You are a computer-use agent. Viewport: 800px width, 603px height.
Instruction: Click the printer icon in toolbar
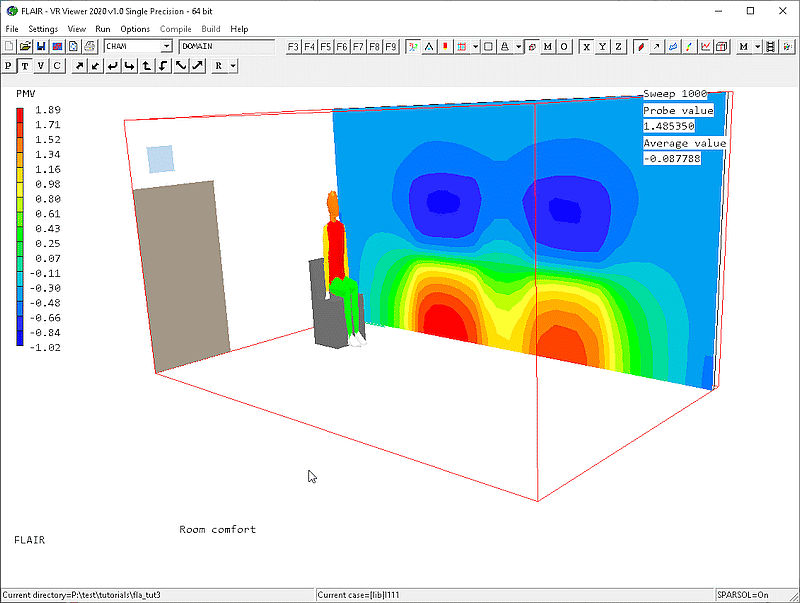[89, 46]
